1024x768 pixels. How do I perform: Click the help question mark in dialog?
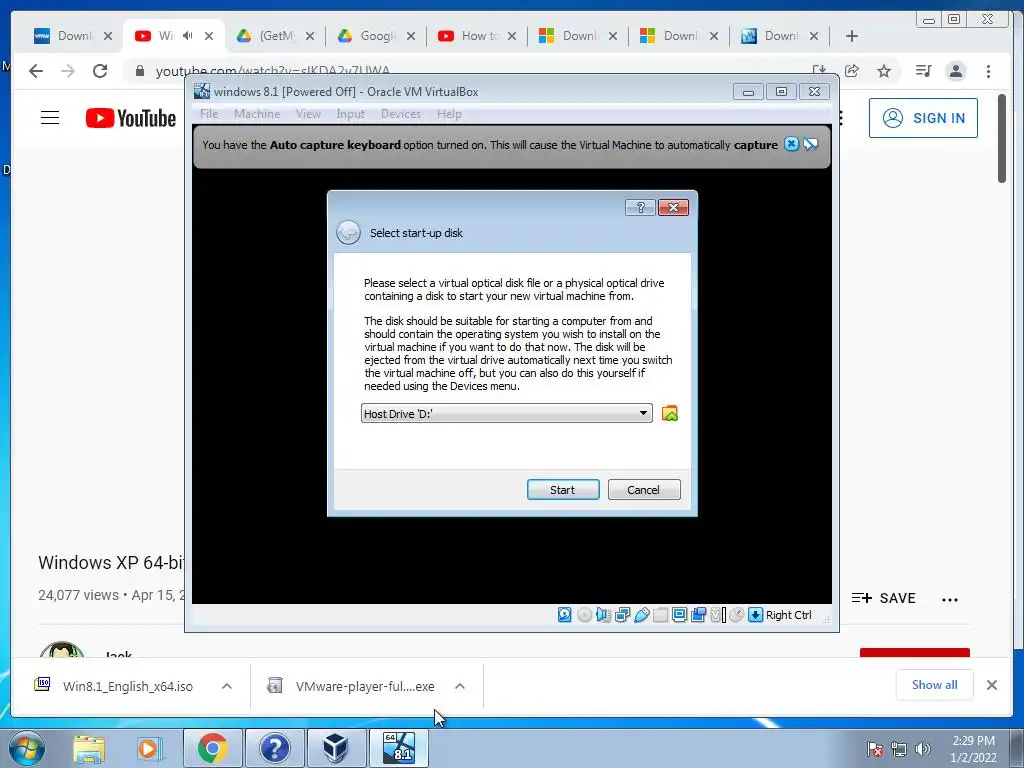640,208
